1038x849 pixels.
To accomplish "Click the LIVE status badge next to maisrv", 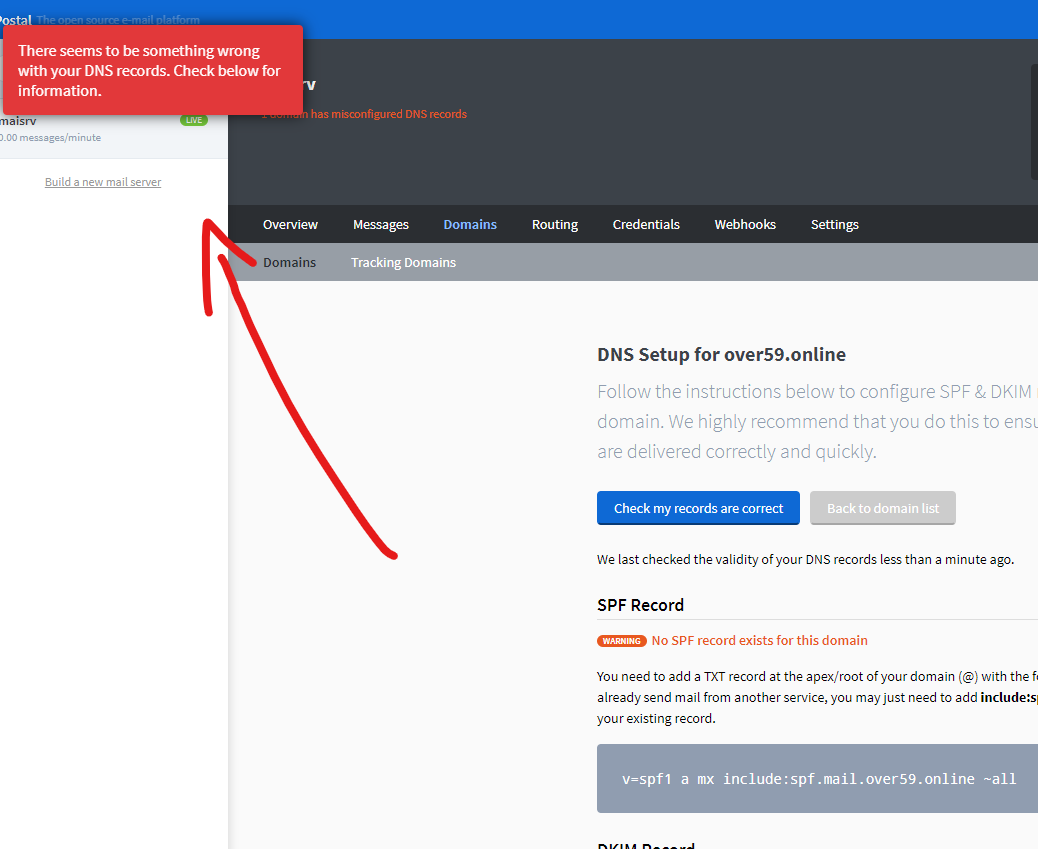I will pyautogui.click(x=194, y=119).
